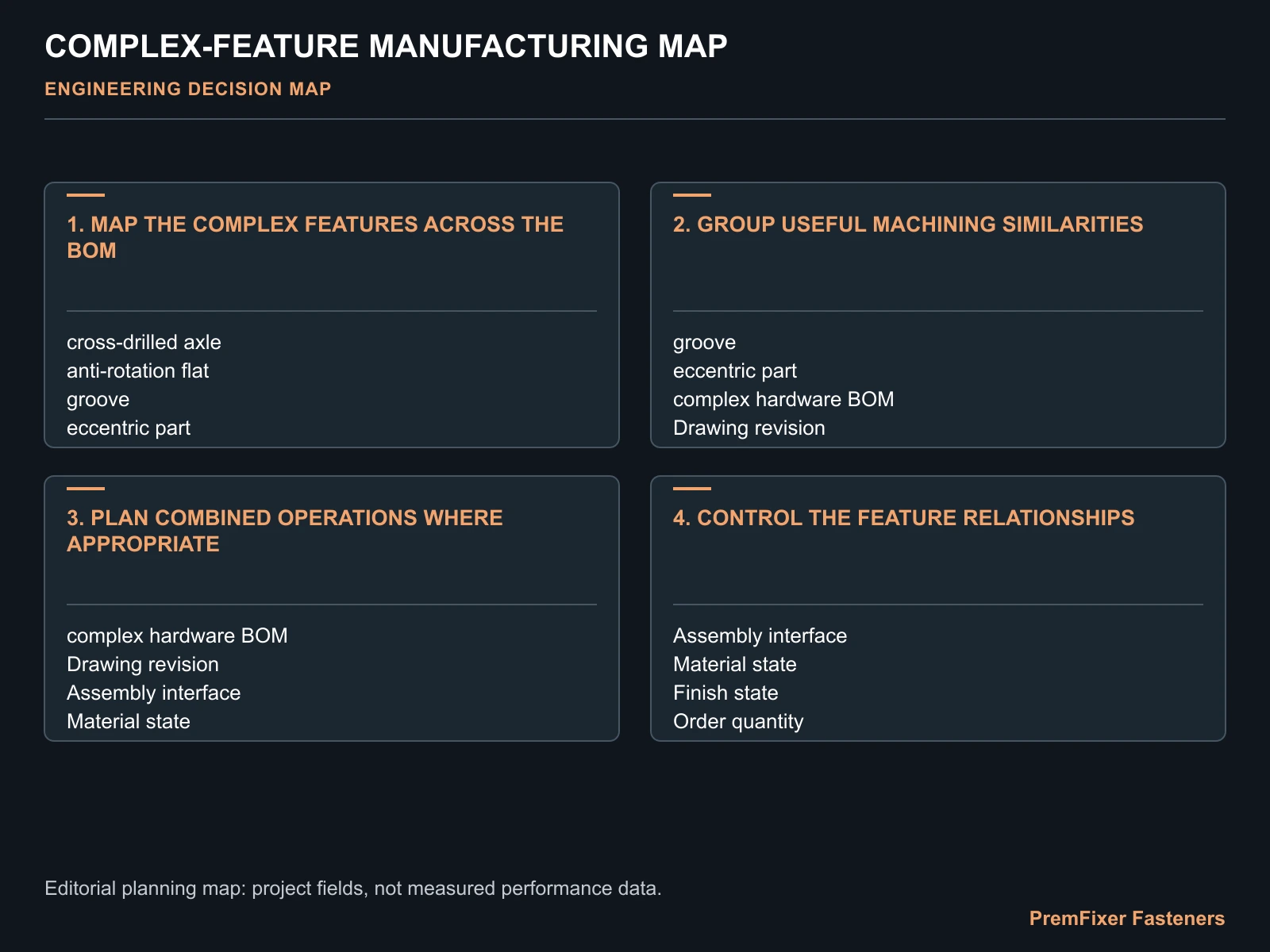
Task: Click Assembly interface in card 4
Action: coord(760,635)
